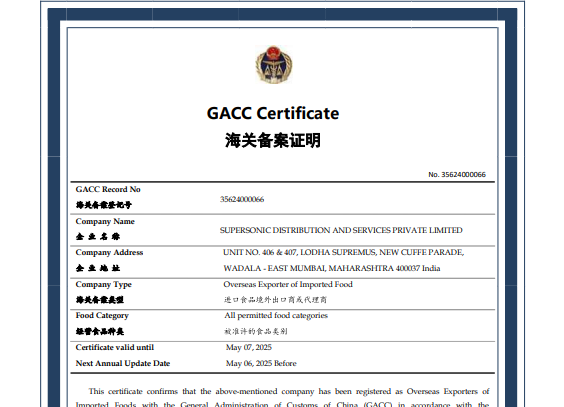Click the certificate number 'No. 35624000066'

point(457,175)
